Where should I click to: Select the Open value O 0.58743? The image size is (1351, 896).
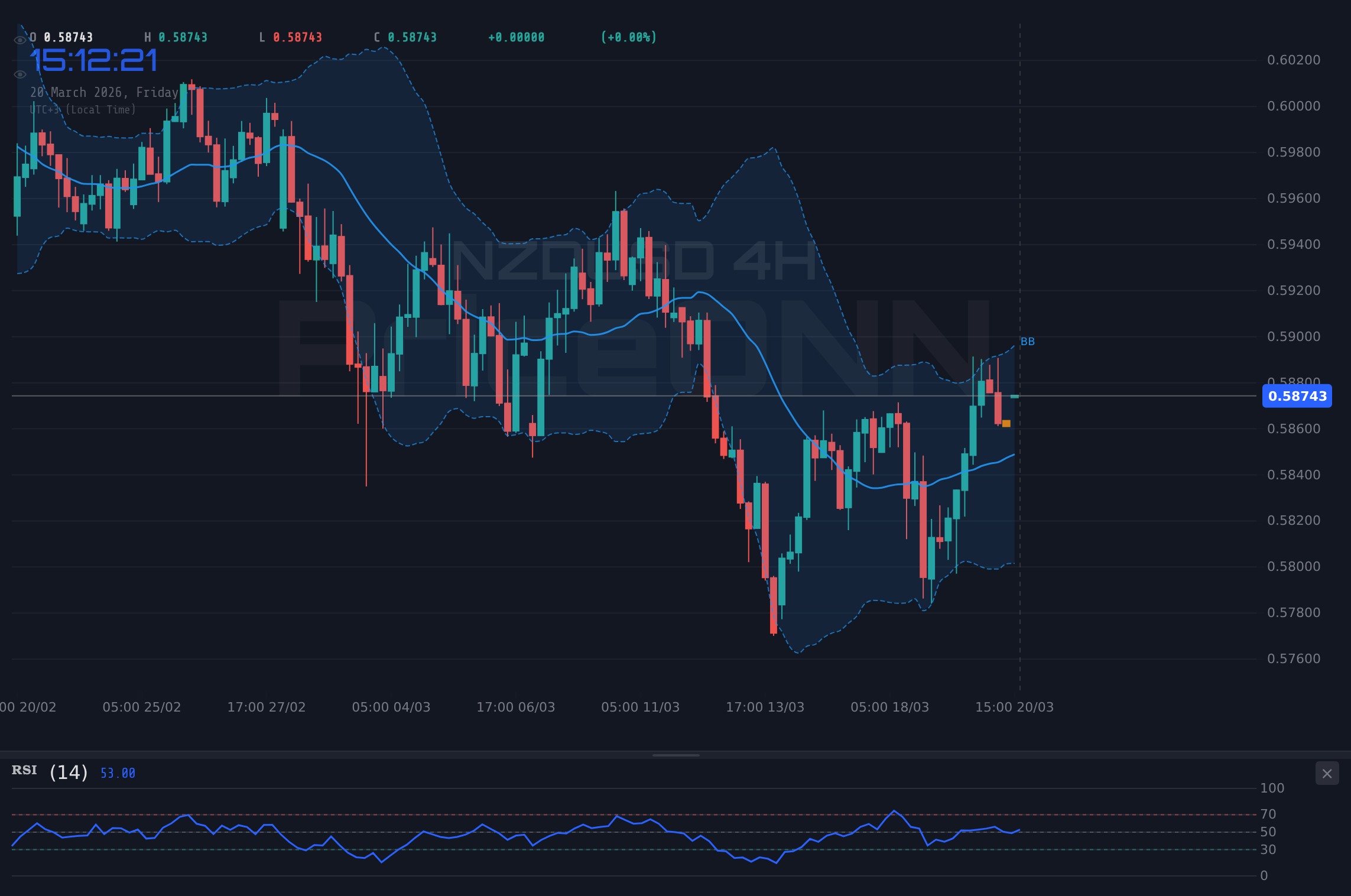(x=61, y=37)
